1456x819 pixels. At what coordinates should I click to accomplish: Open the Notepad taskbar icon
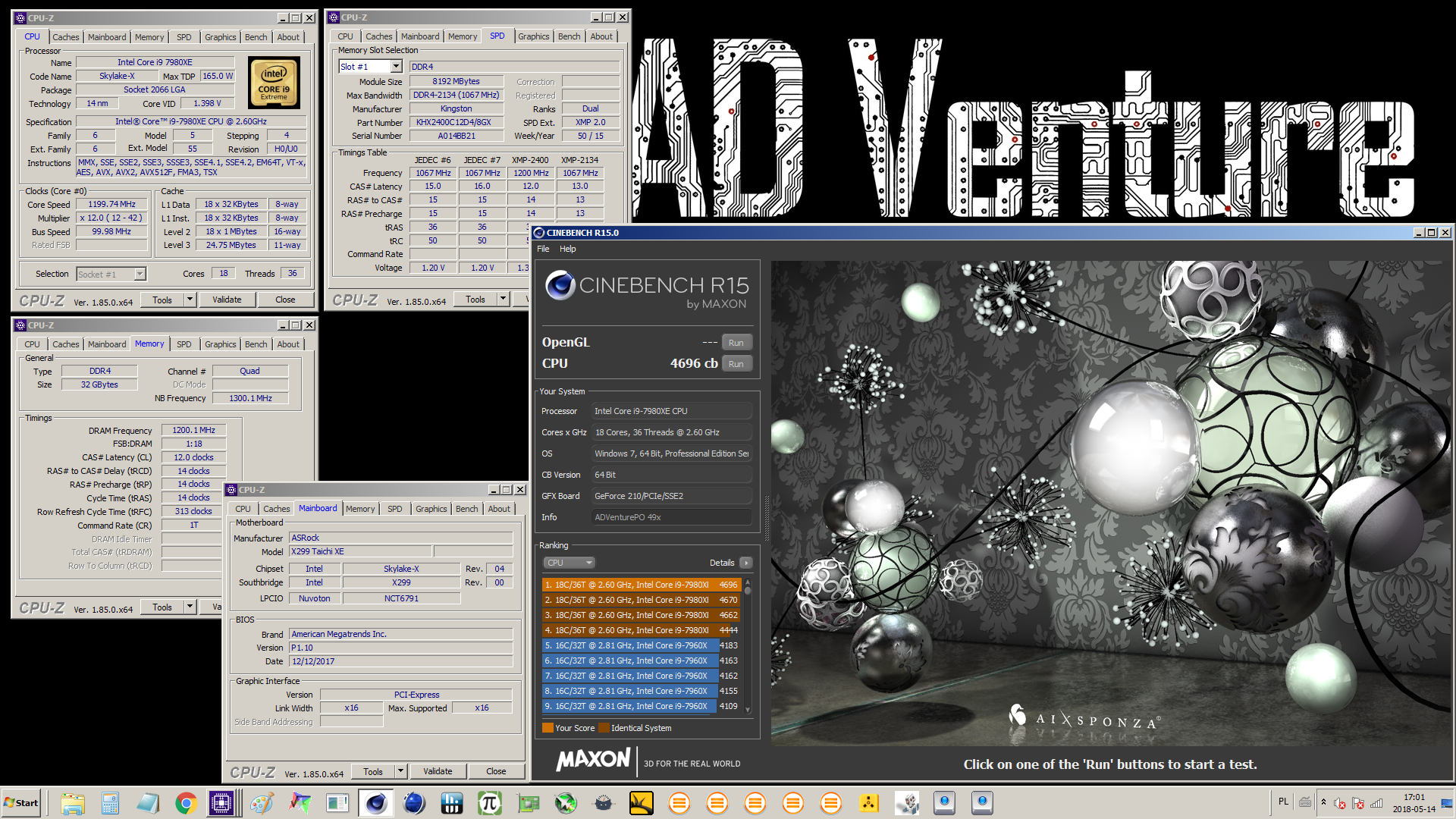pos(148,802)
